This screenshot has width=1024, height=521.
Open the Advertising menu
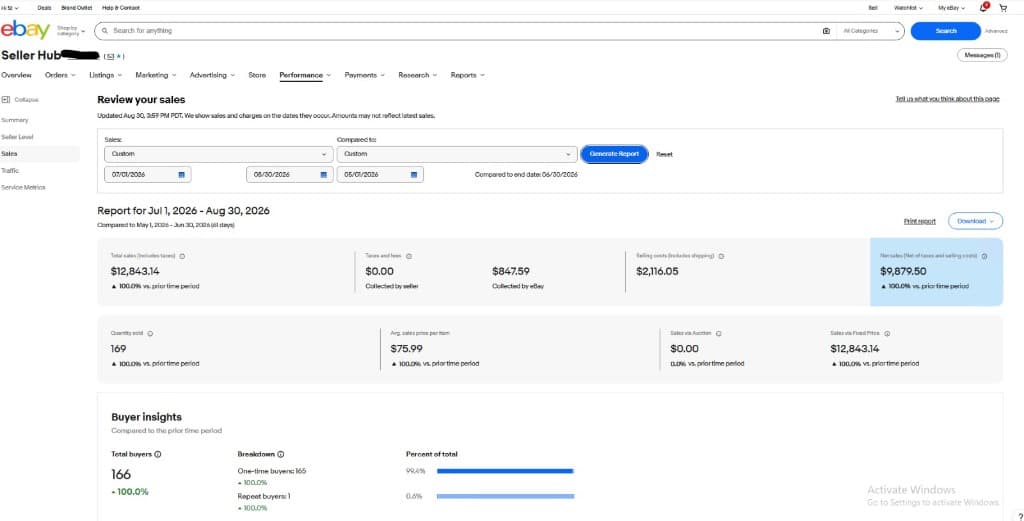coord(212,75)
